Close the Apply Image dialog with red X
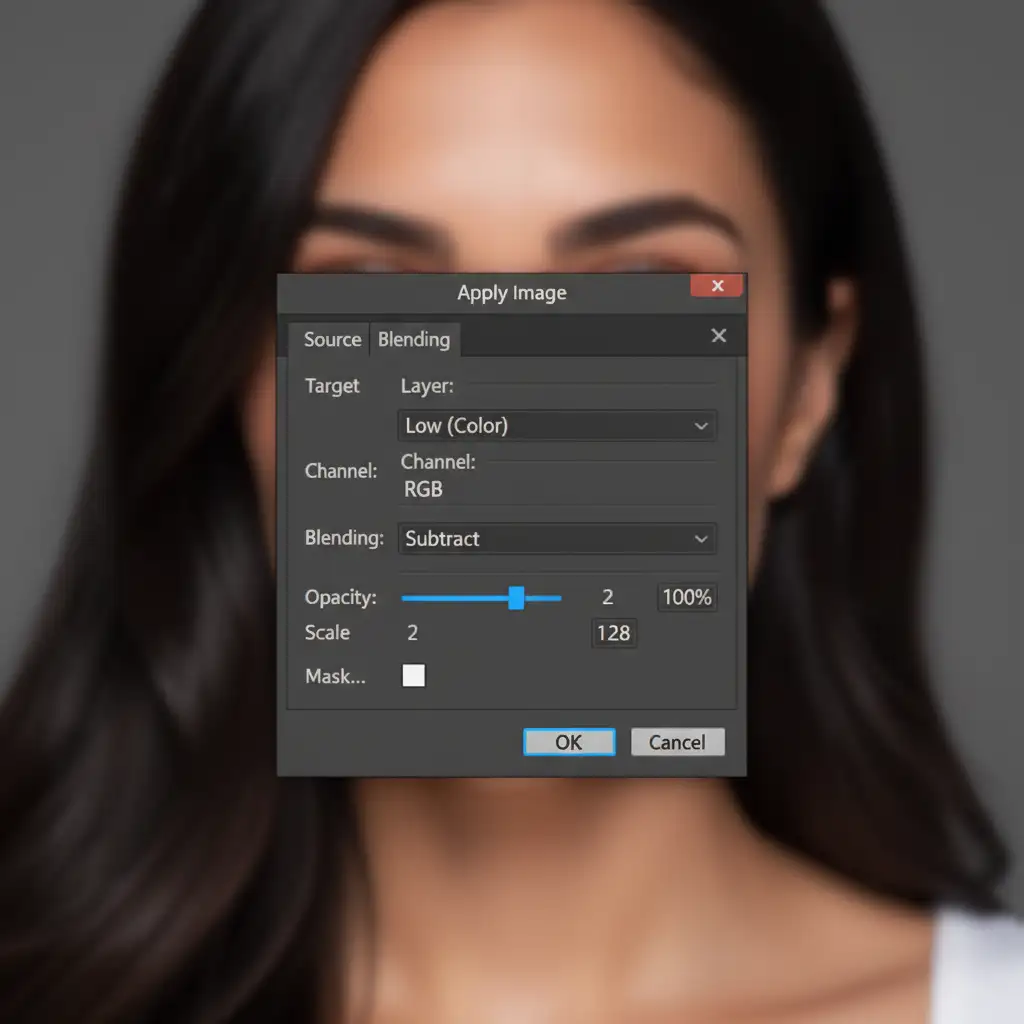 (x=717, y=287)
